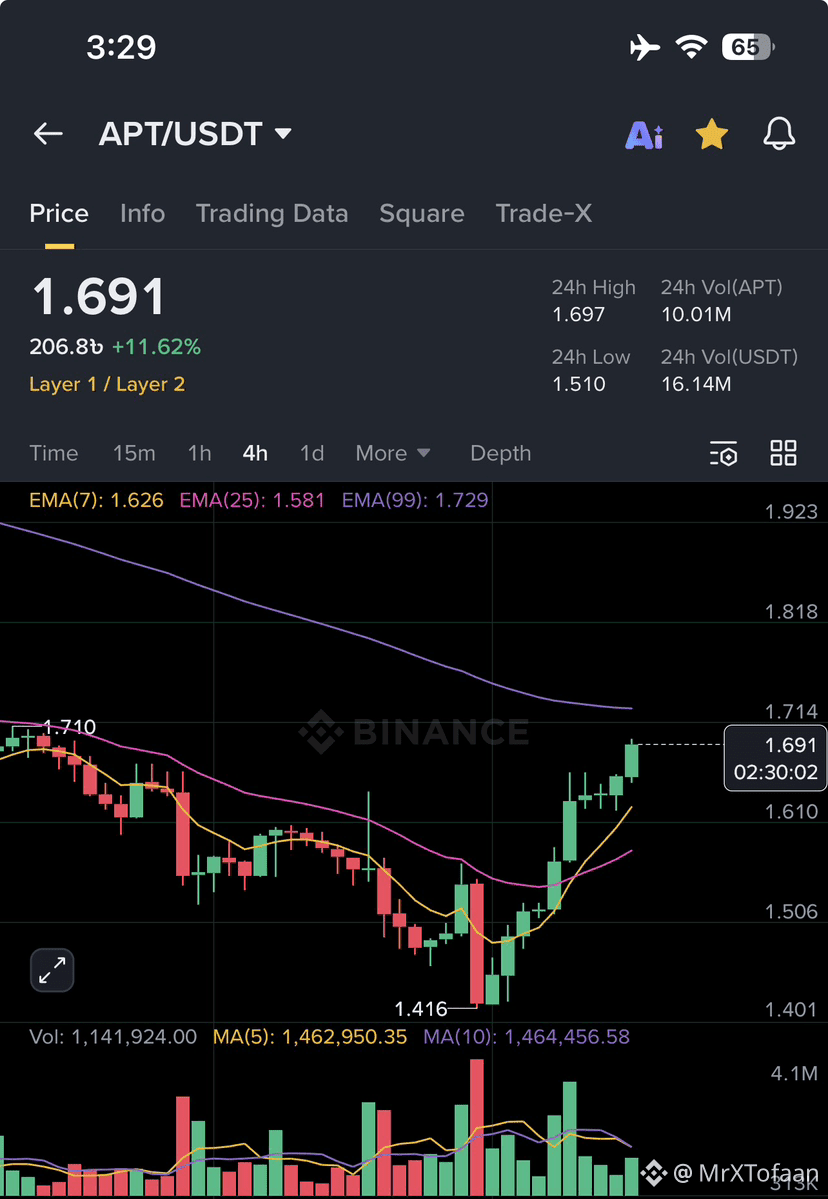
Task: Tap the 24h Vol(USDT) value 16.14M
Action: coord(696,384)
